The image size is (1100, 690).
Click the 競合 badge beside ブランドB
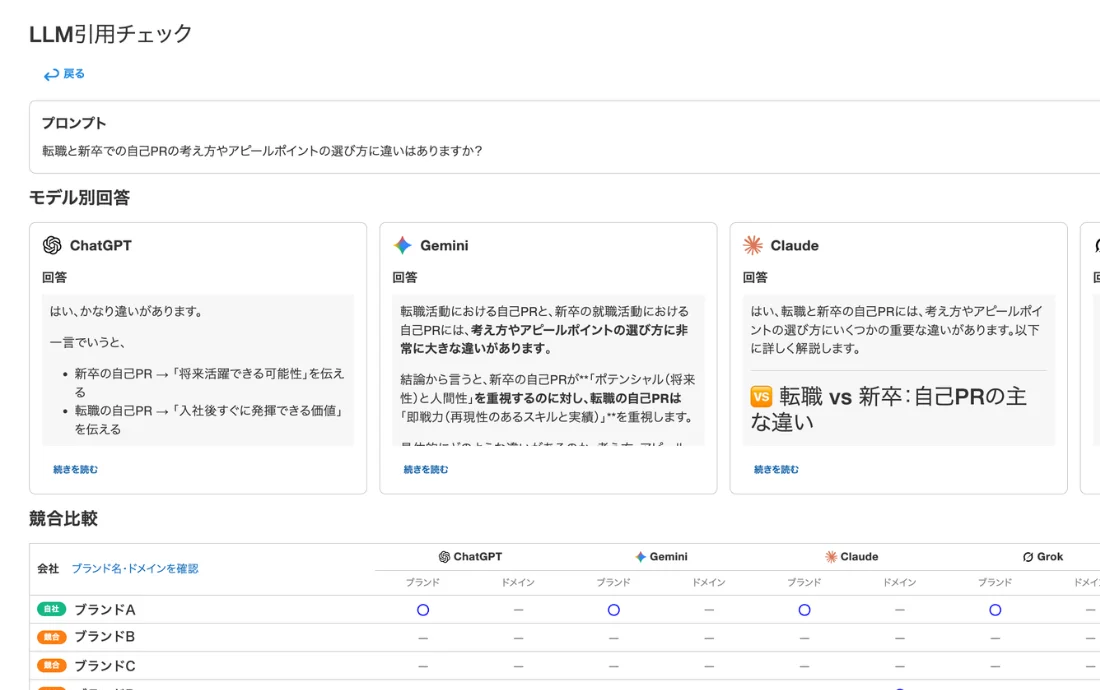click(51, 637)
